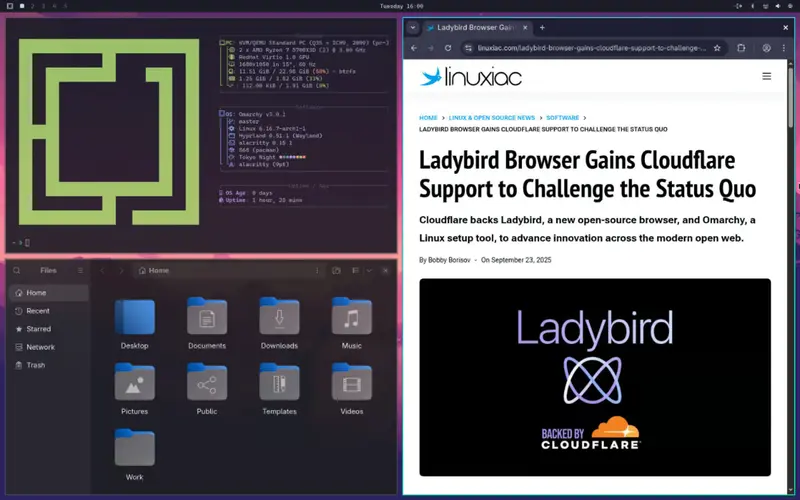
Task: Open the linuxiac hamburger menu
Action: pos(766,76)
